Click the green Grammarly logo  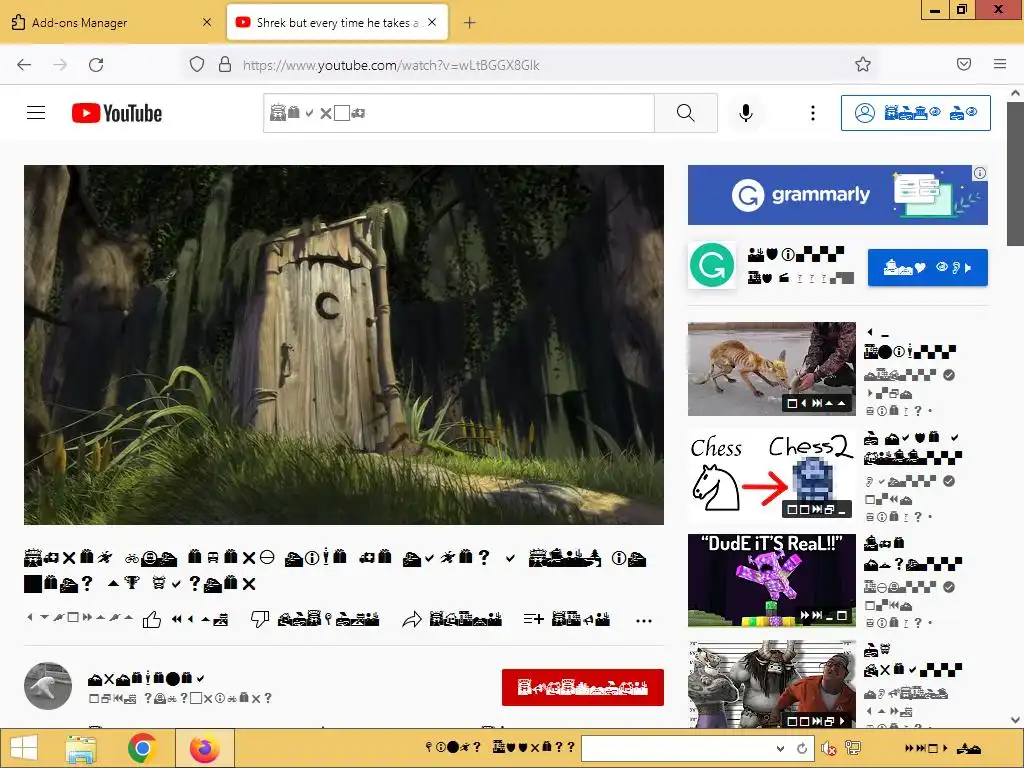(x=712, y=265)
